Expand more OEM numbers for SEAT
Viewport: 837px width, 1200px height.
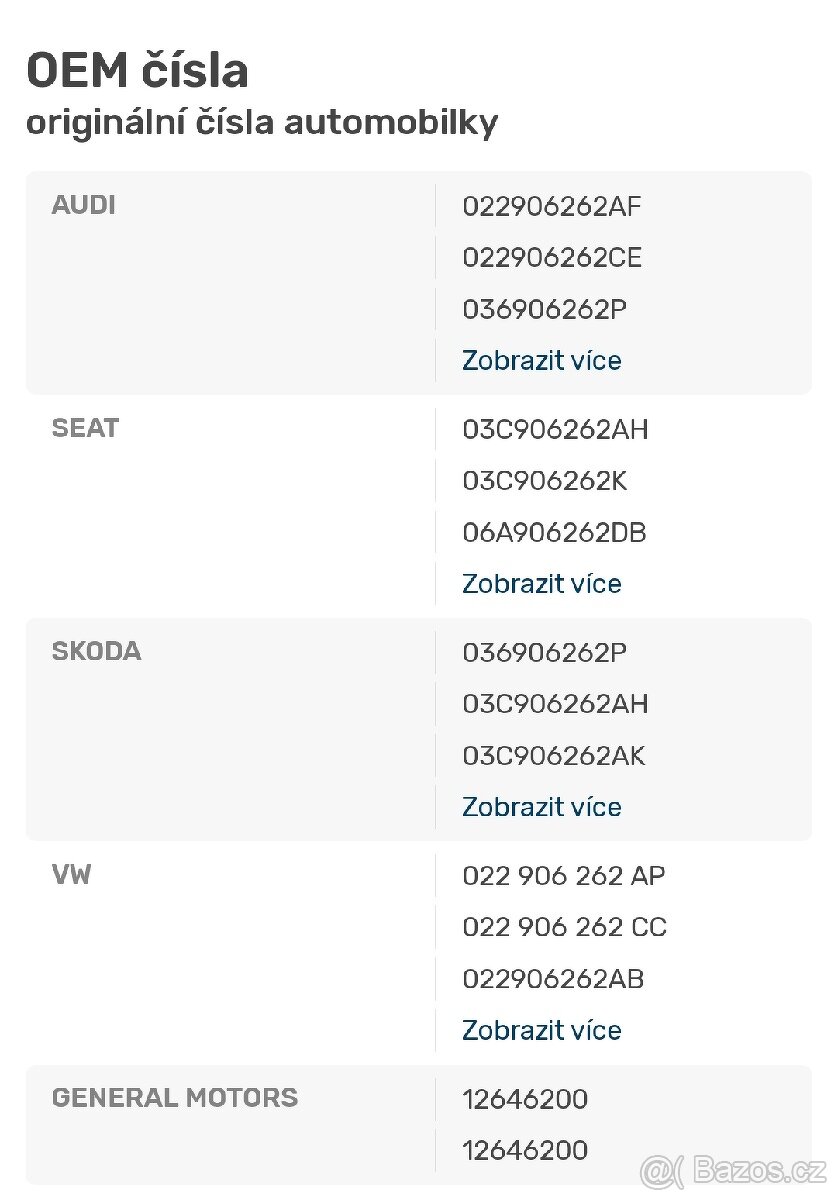click(541, 583)
